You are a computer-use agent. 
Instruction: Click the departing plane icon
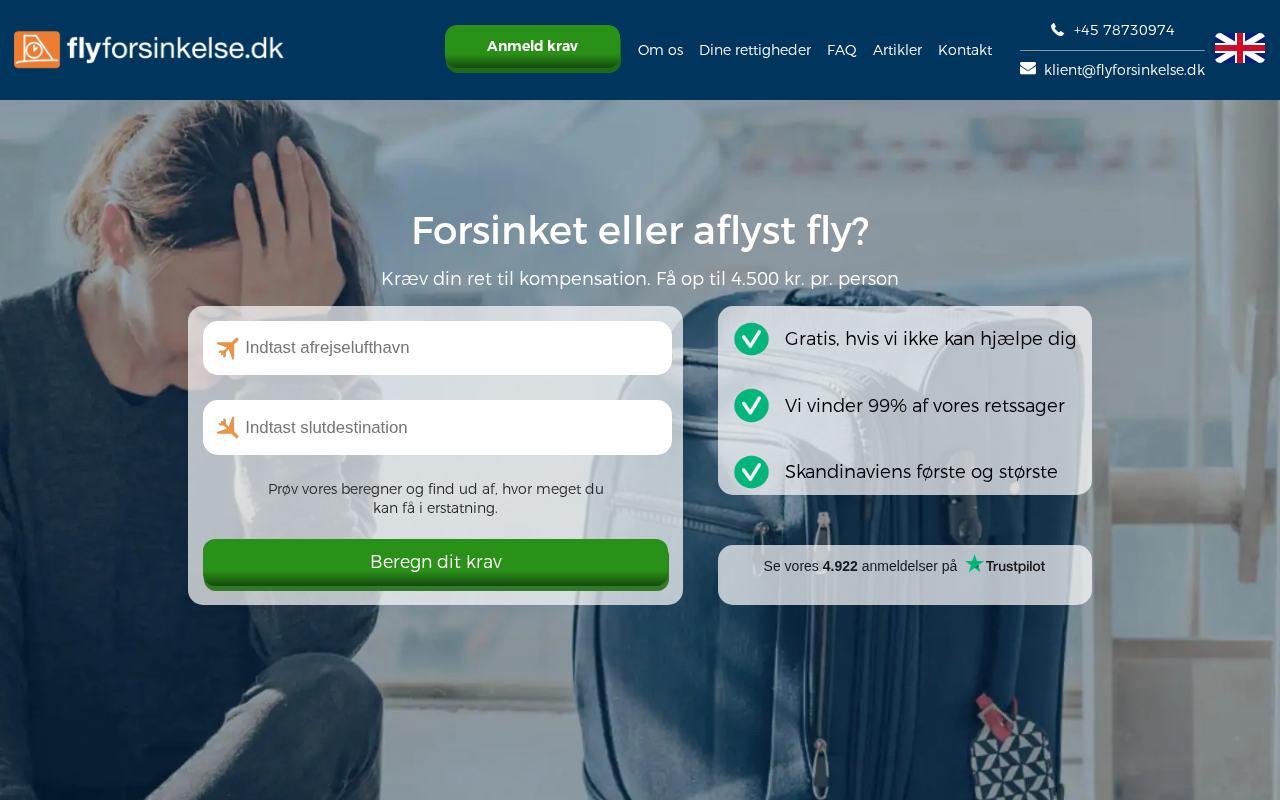tap(228, 348)
